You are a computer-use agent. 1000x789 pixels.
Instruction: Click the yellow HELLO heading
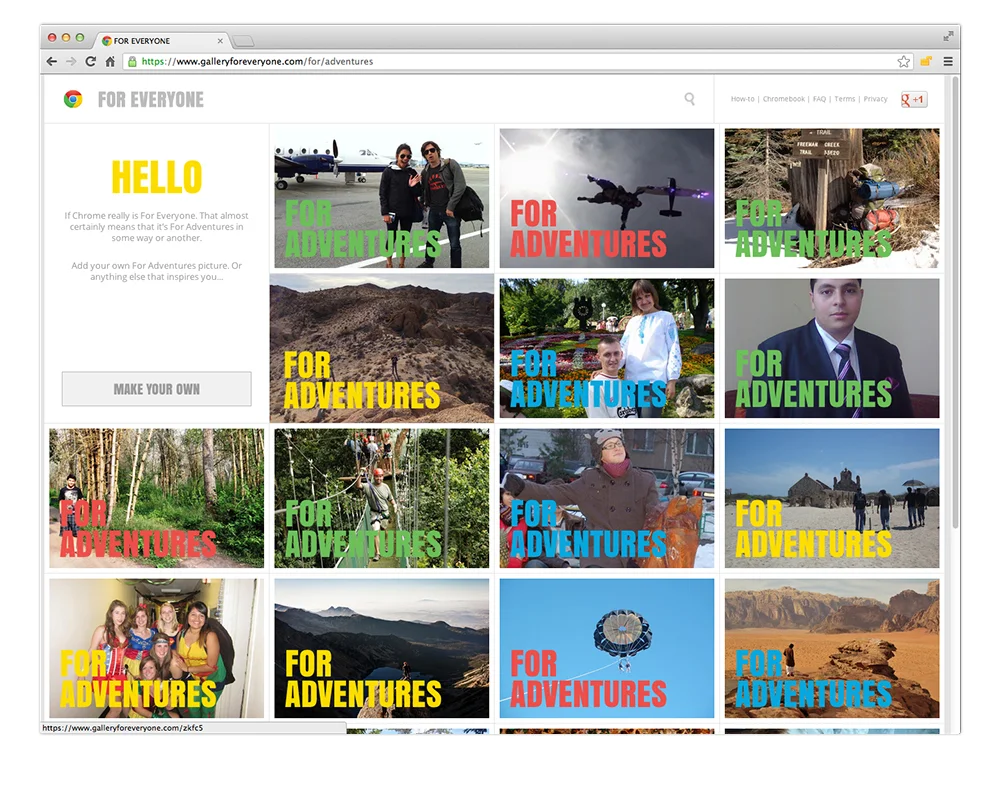click(156, 177)
